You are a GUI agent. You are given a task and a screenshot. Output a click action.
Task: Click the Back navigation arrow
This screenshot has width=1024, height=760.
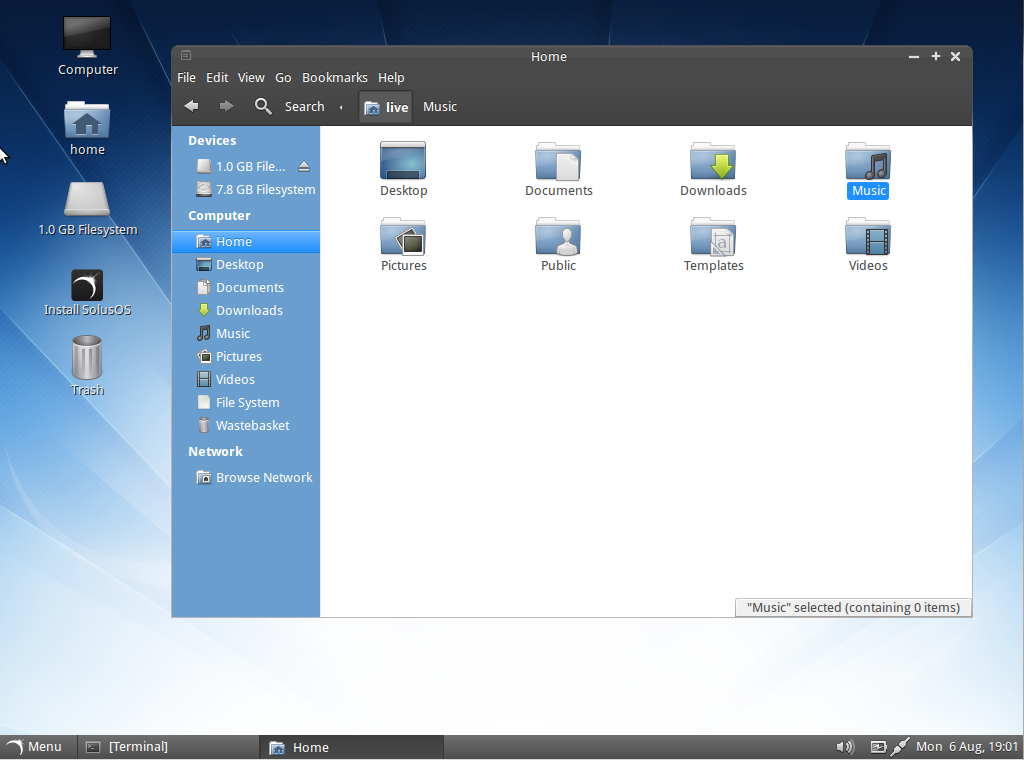(x=191, y=105)
